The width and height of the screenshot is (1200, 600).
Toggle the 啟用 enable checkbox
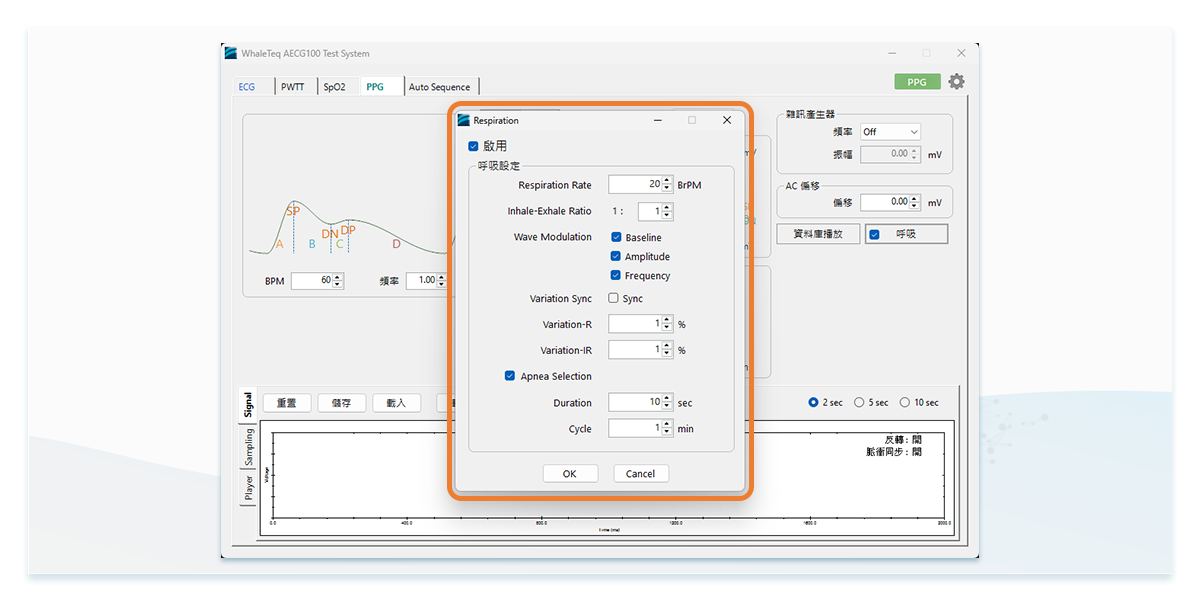click(x=473, y=146)
